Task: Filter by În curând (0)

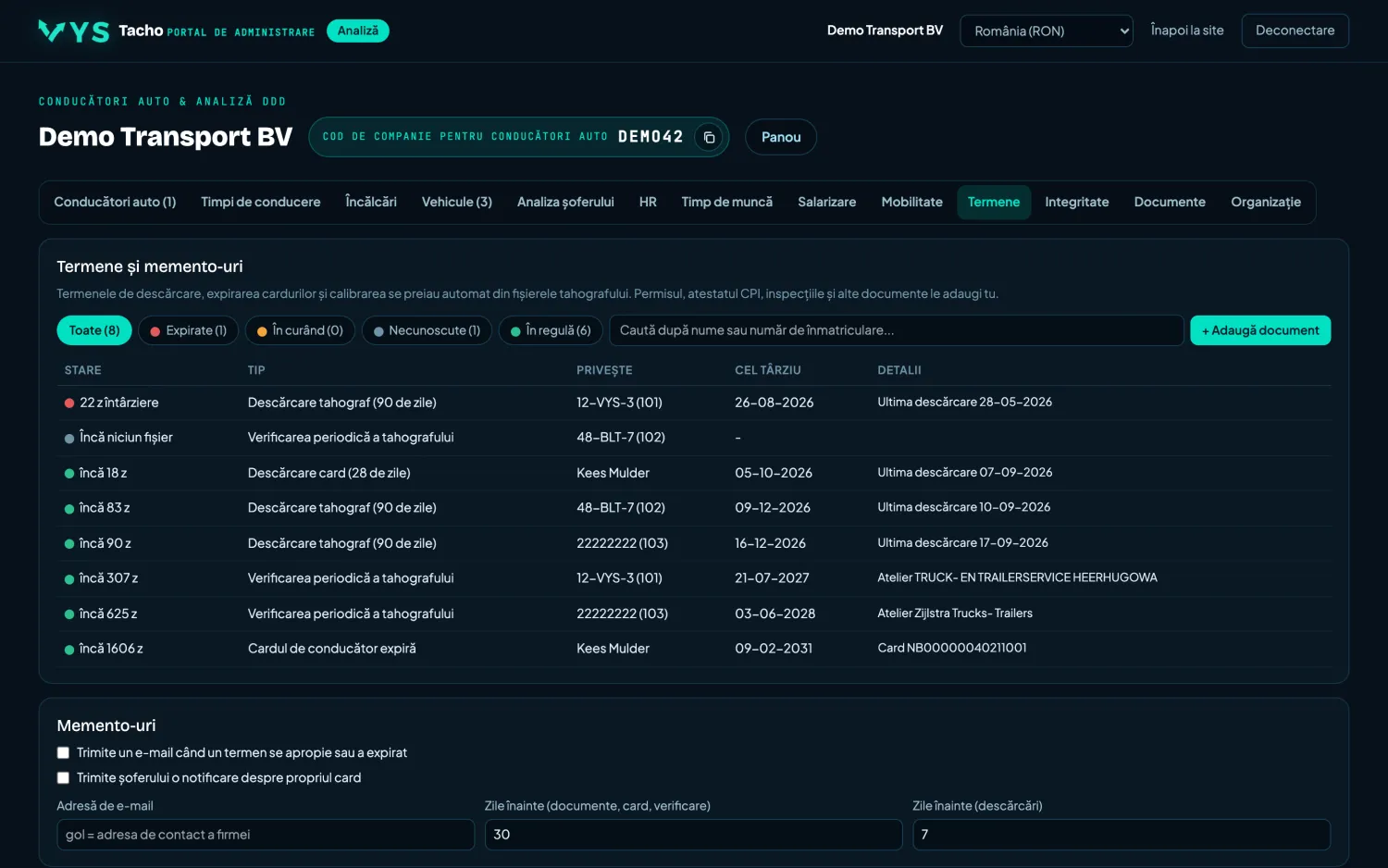Action: [300, 330]
